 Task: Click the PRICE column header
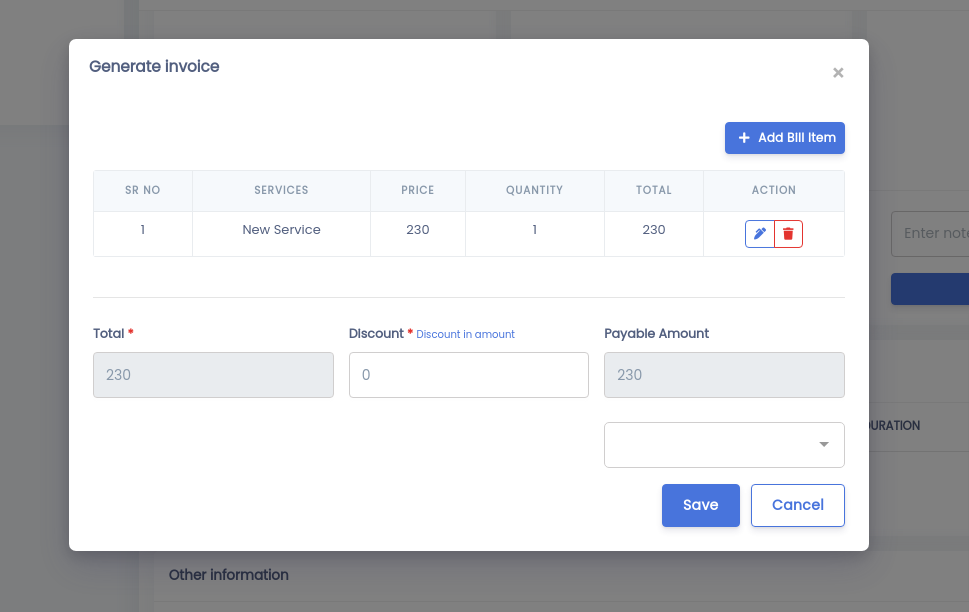click(418, 190)
